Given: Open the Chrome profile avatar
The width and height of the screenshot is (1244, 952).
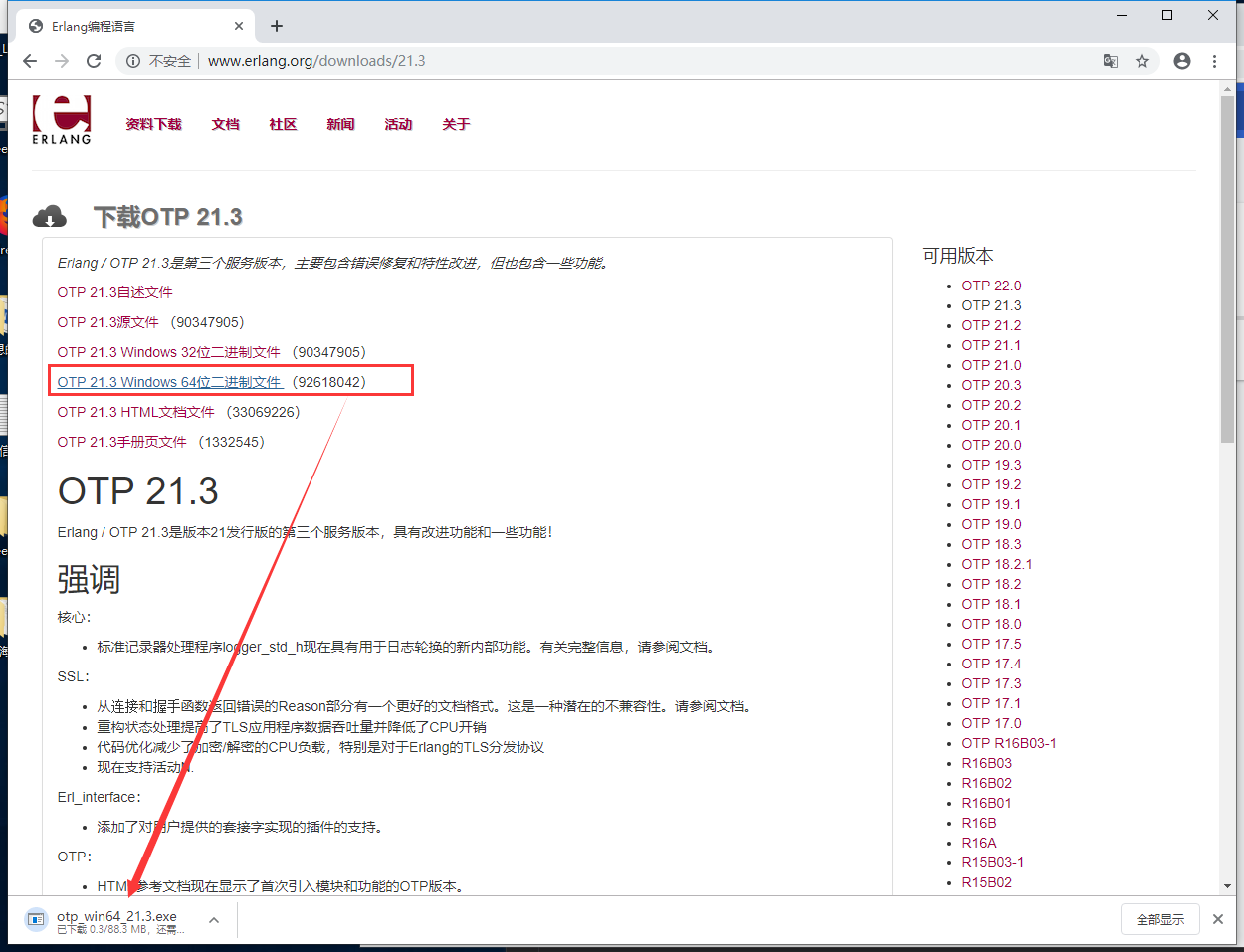Looking at the screenshot, I should [x=1182, y=61].
